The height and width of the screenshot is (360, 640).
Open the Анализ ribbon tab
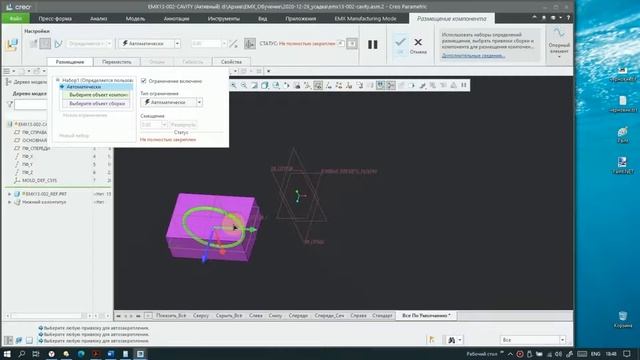point(98,18)
